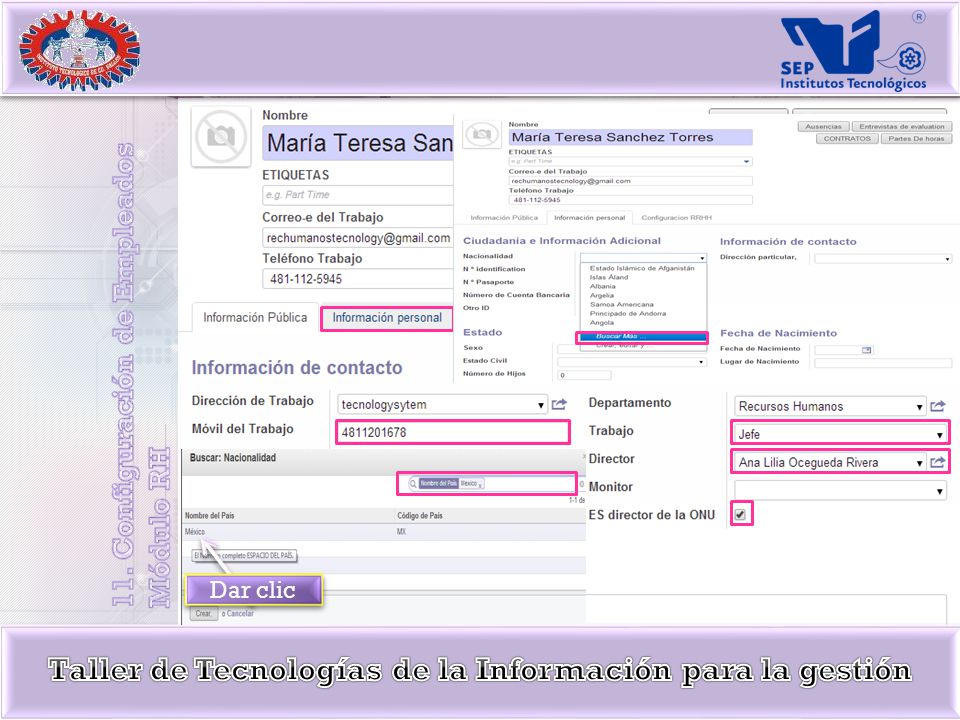Select small Información Pública tab below Teléfono Trabajo
The width and height of the screenshot is (960, 720).
pos(504,217)
